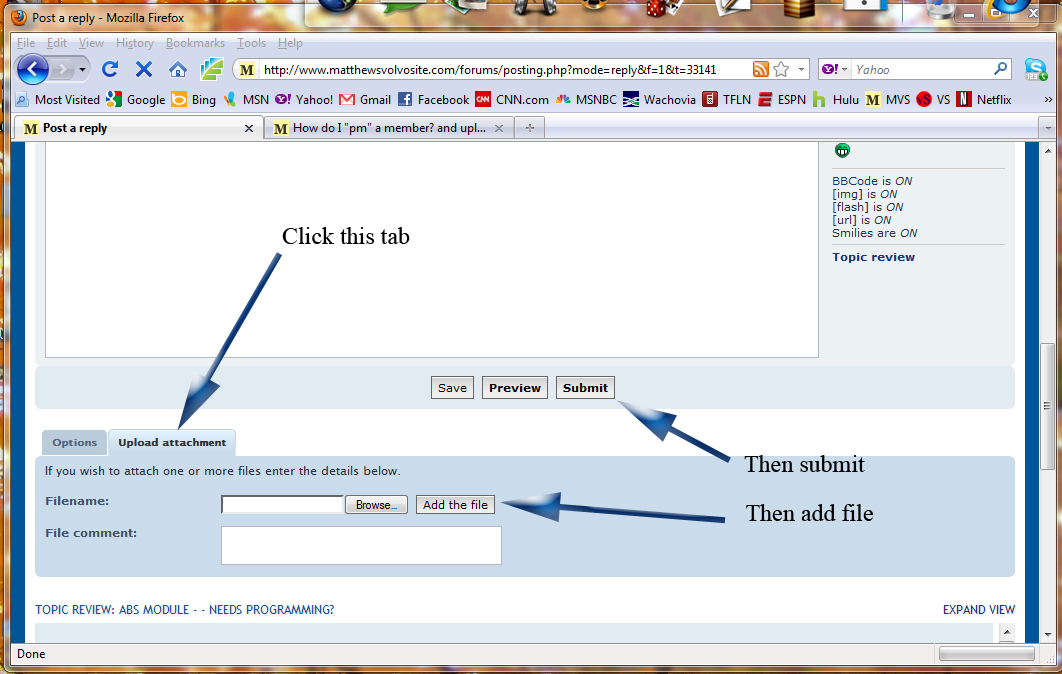Viewport: 1062px width, 674px height.
Task: Click into the File comment text box
Action: coord(361,545)
